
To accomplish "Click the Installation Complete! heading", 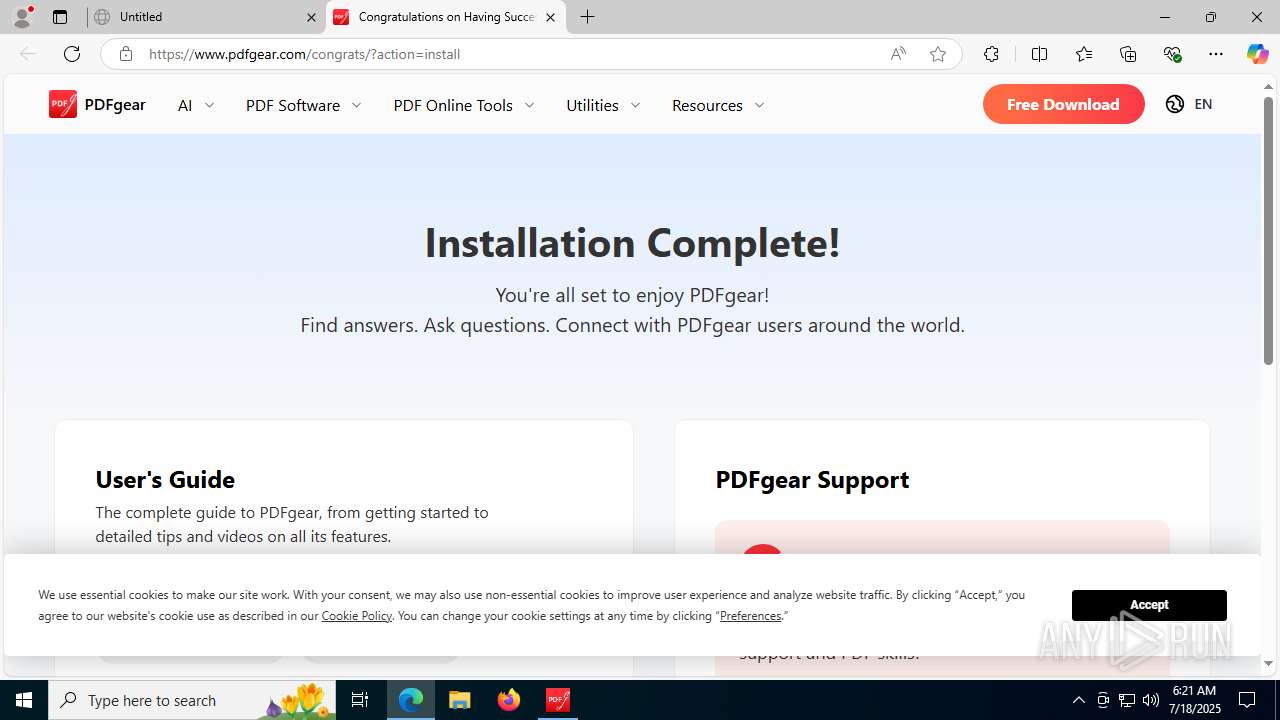I will tap(632, 243).
